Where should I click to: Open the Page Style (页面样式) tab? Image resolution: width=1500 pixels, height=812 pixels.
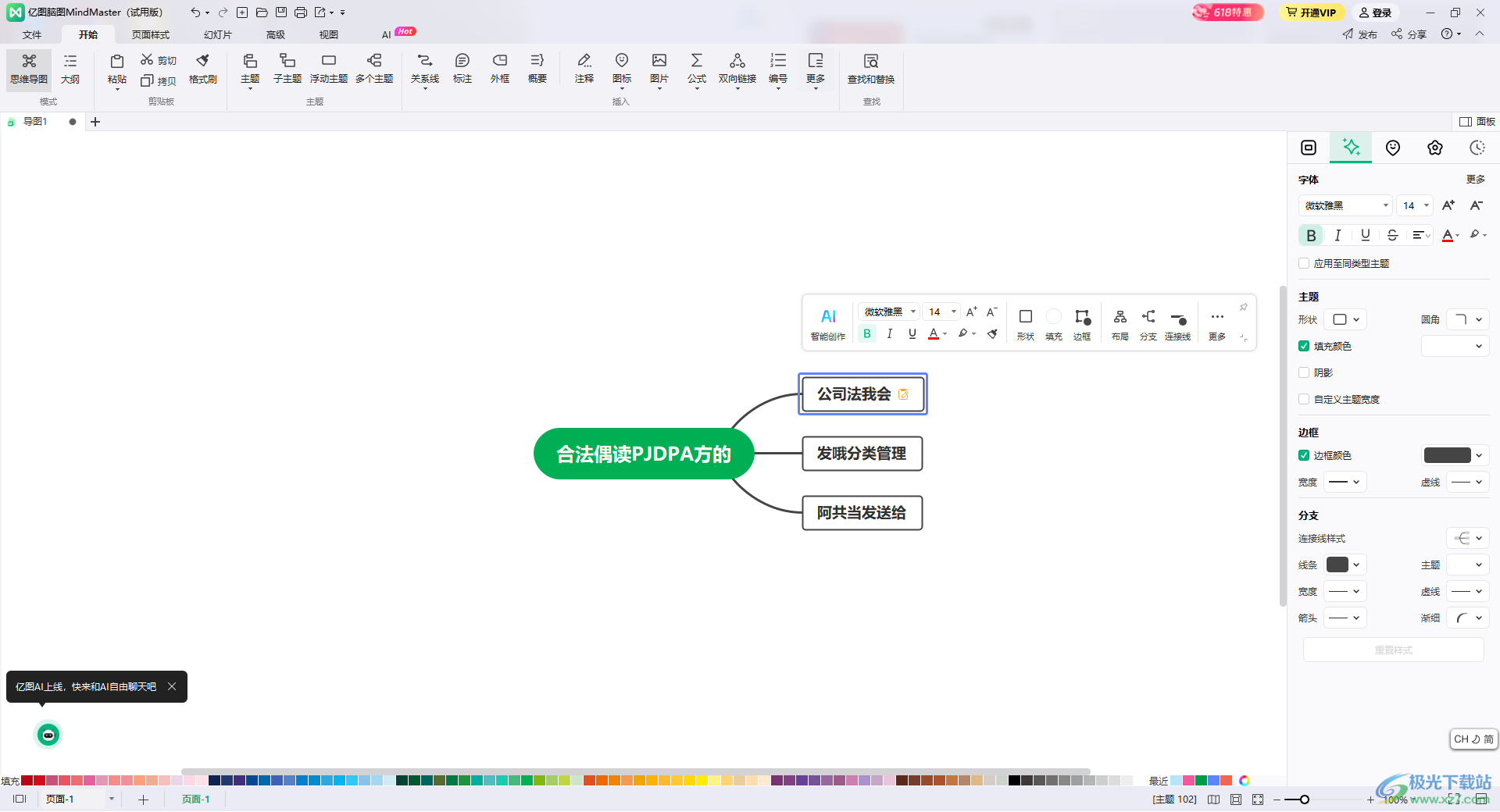pos(150,34)
